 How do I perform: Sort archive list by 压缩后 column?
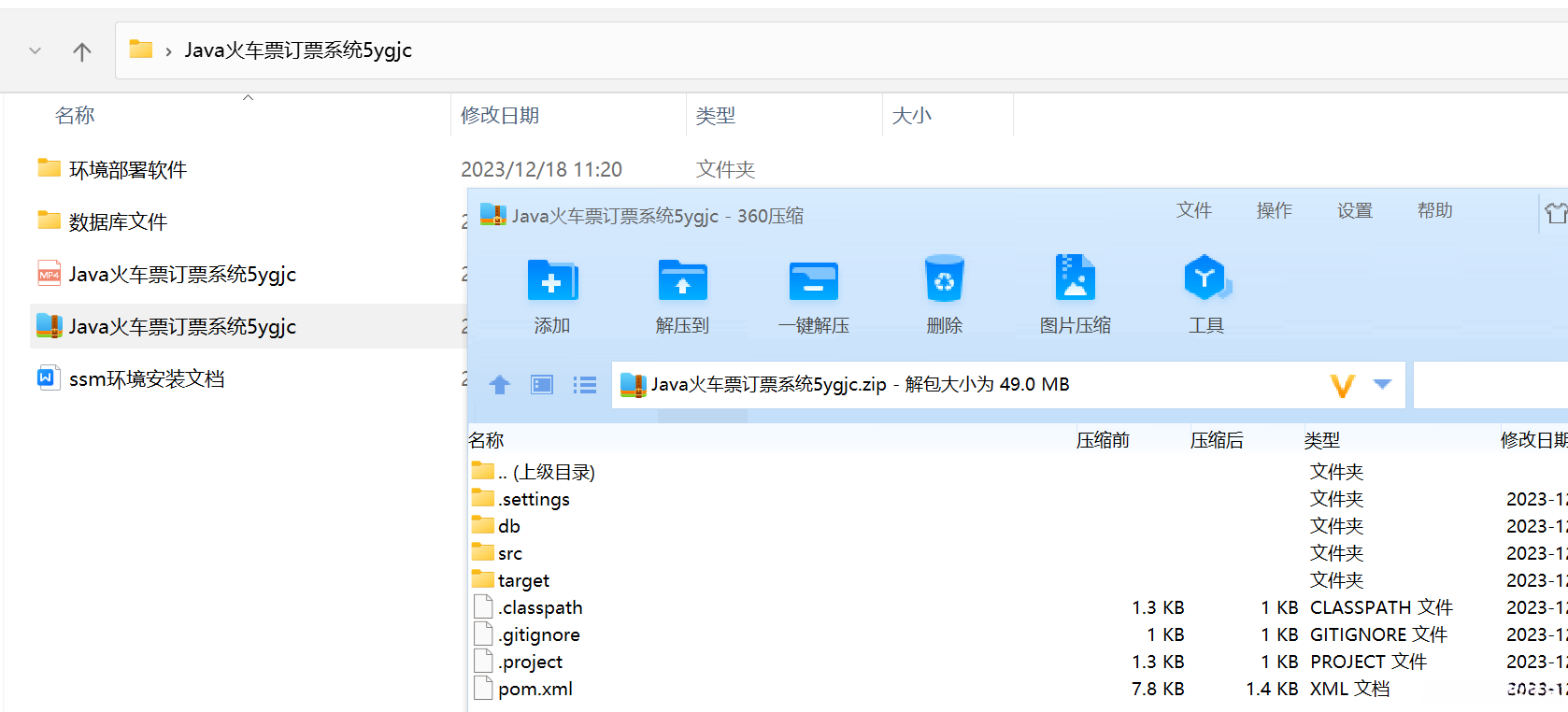click(1217, 440)
